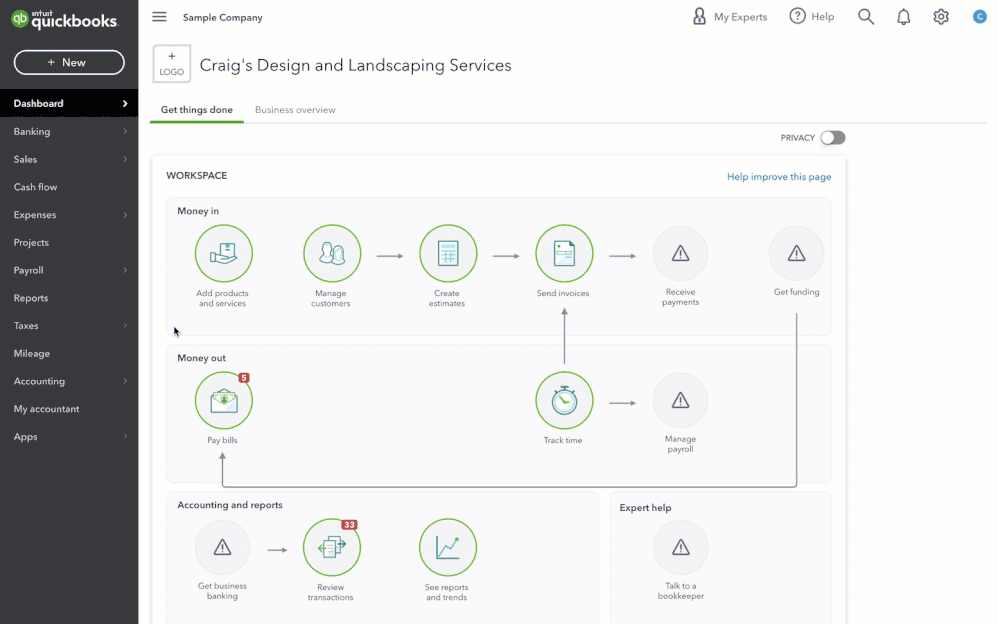Click the Review transactions icon
This screenshot has height=624, width=998.
click(332, 548)
